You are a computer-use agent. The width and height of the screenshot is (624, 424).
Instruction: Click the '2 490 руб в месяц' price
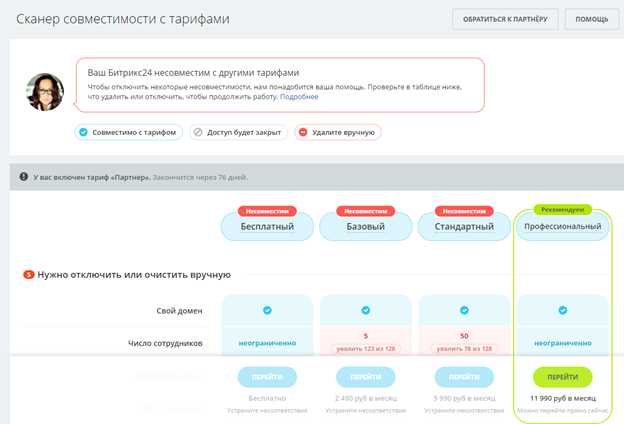coord(366,398)
